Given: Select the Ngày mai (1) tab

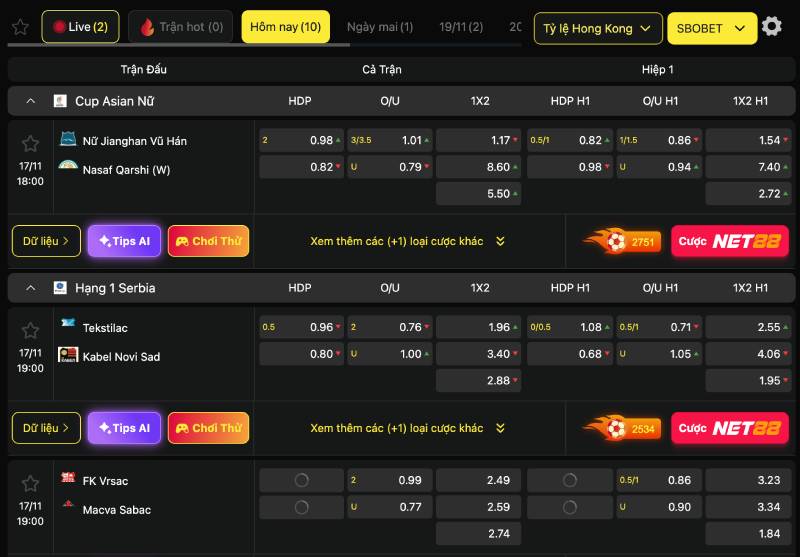Looking at the screenshot, I should [x=379, y=27].
